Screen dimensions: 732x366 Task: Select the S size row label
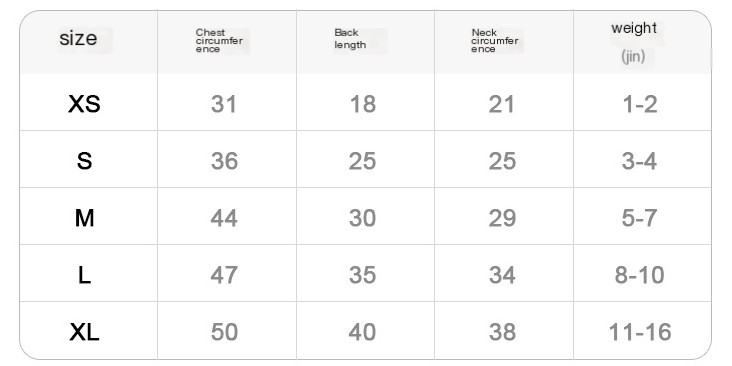(84, 161)
